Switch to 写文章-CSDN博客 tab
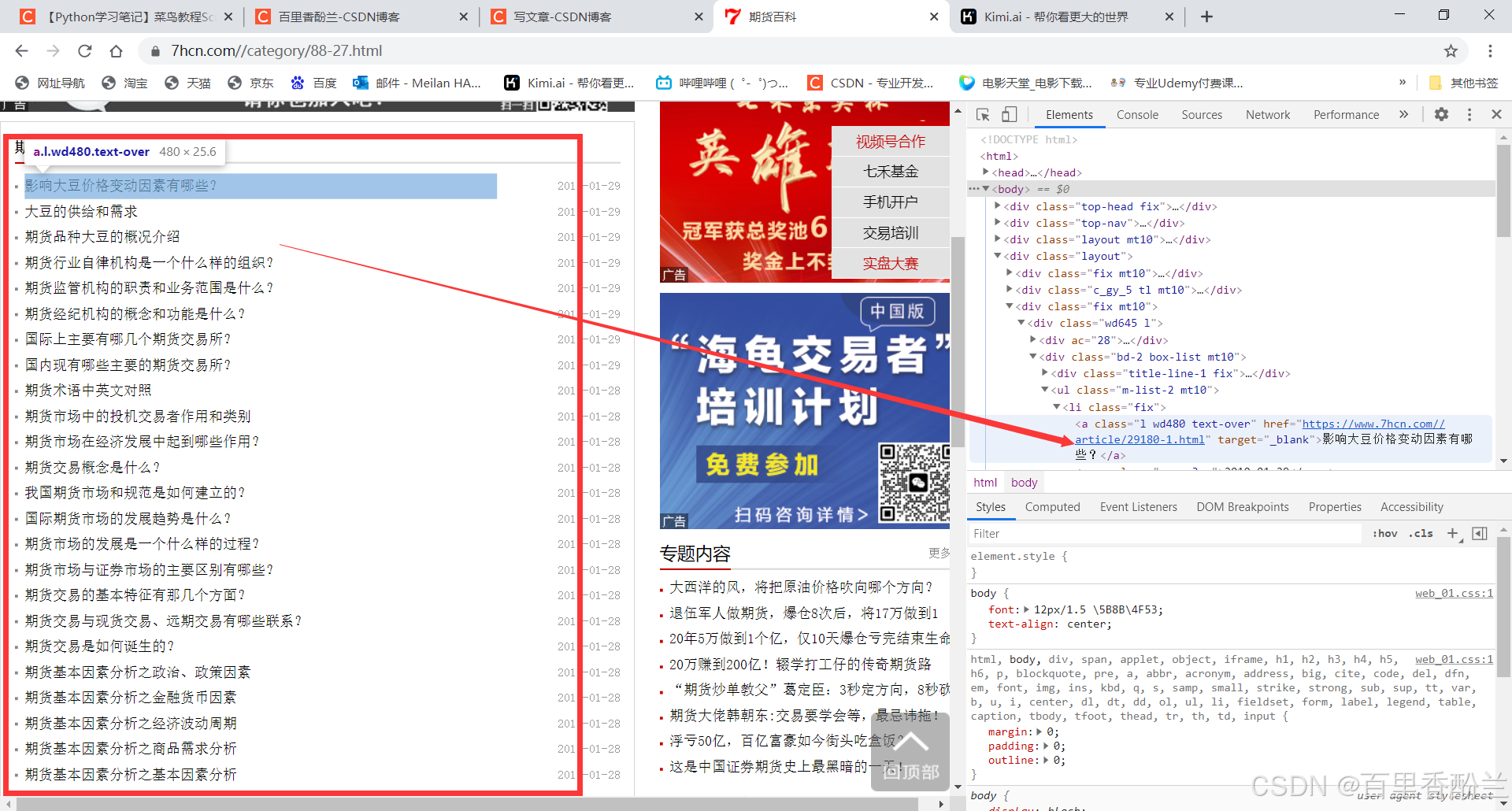The image size is (1512, 811). pos(562,17)
